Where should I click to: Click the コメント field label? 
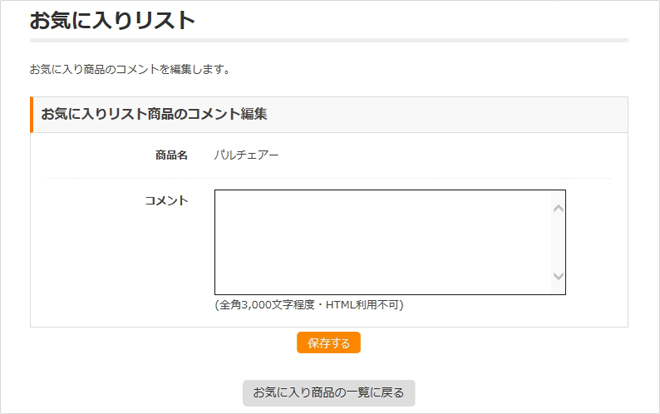166,201
